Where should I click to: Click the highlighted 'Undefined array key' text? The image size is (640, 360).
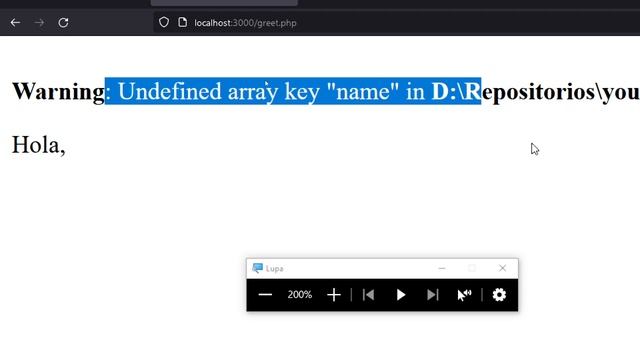(x=218, y=91)
